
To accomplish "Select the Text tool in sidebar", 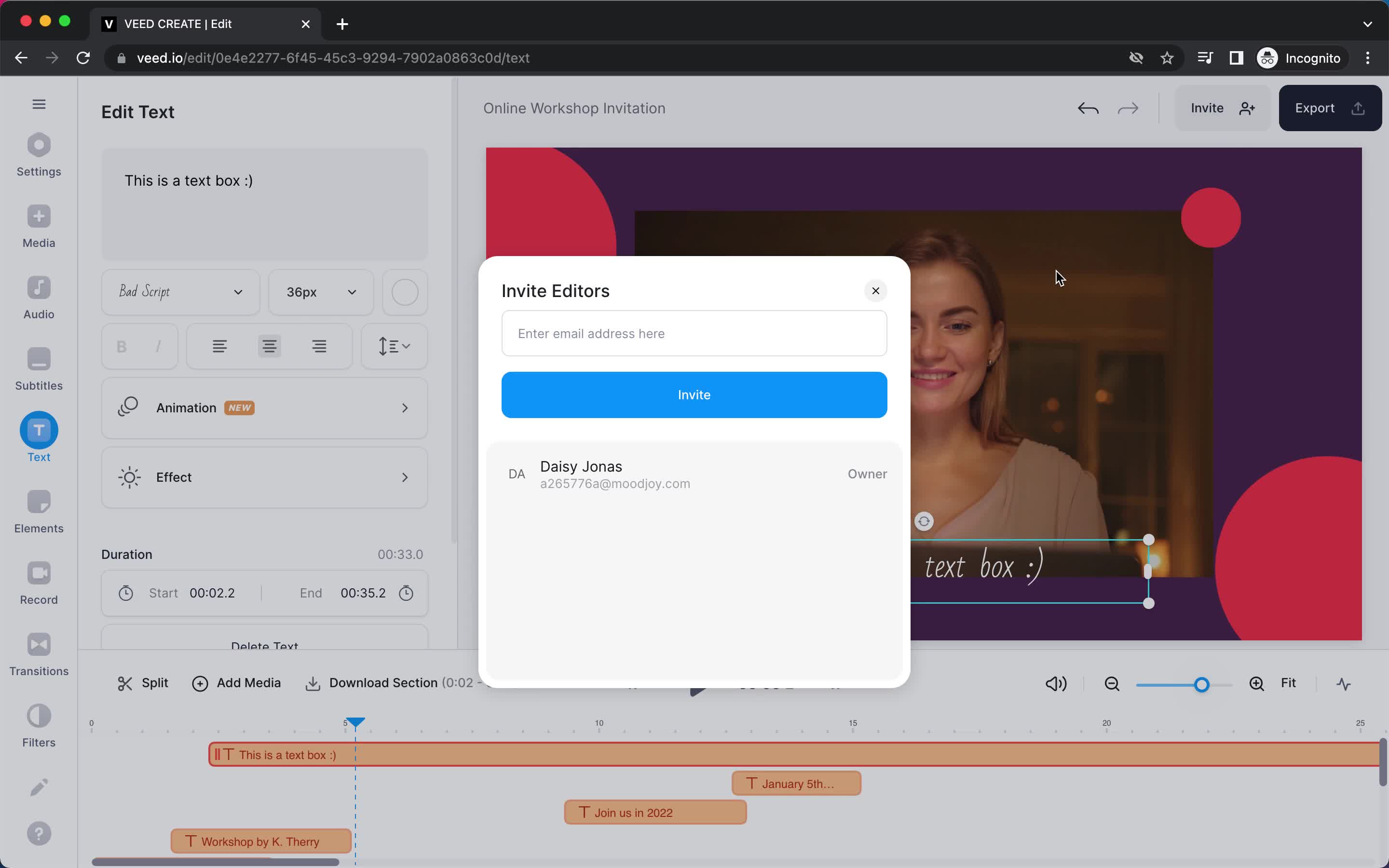I will pos(39,437).
